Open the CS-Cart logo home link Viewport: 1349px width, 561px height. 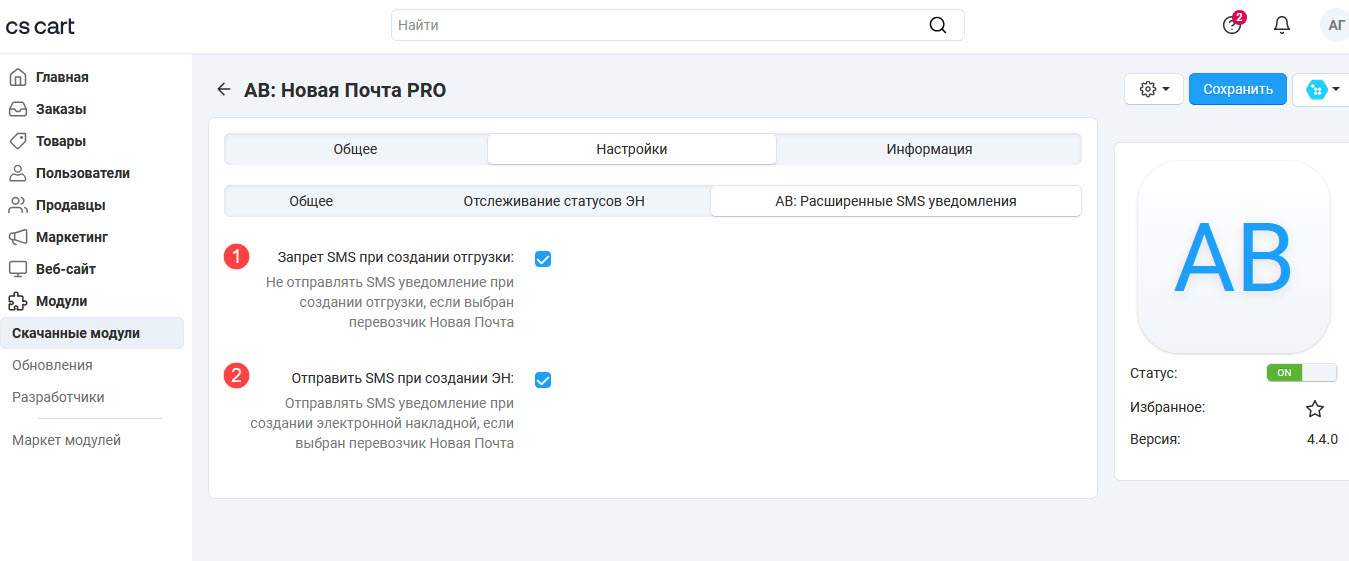coord(40,26)
